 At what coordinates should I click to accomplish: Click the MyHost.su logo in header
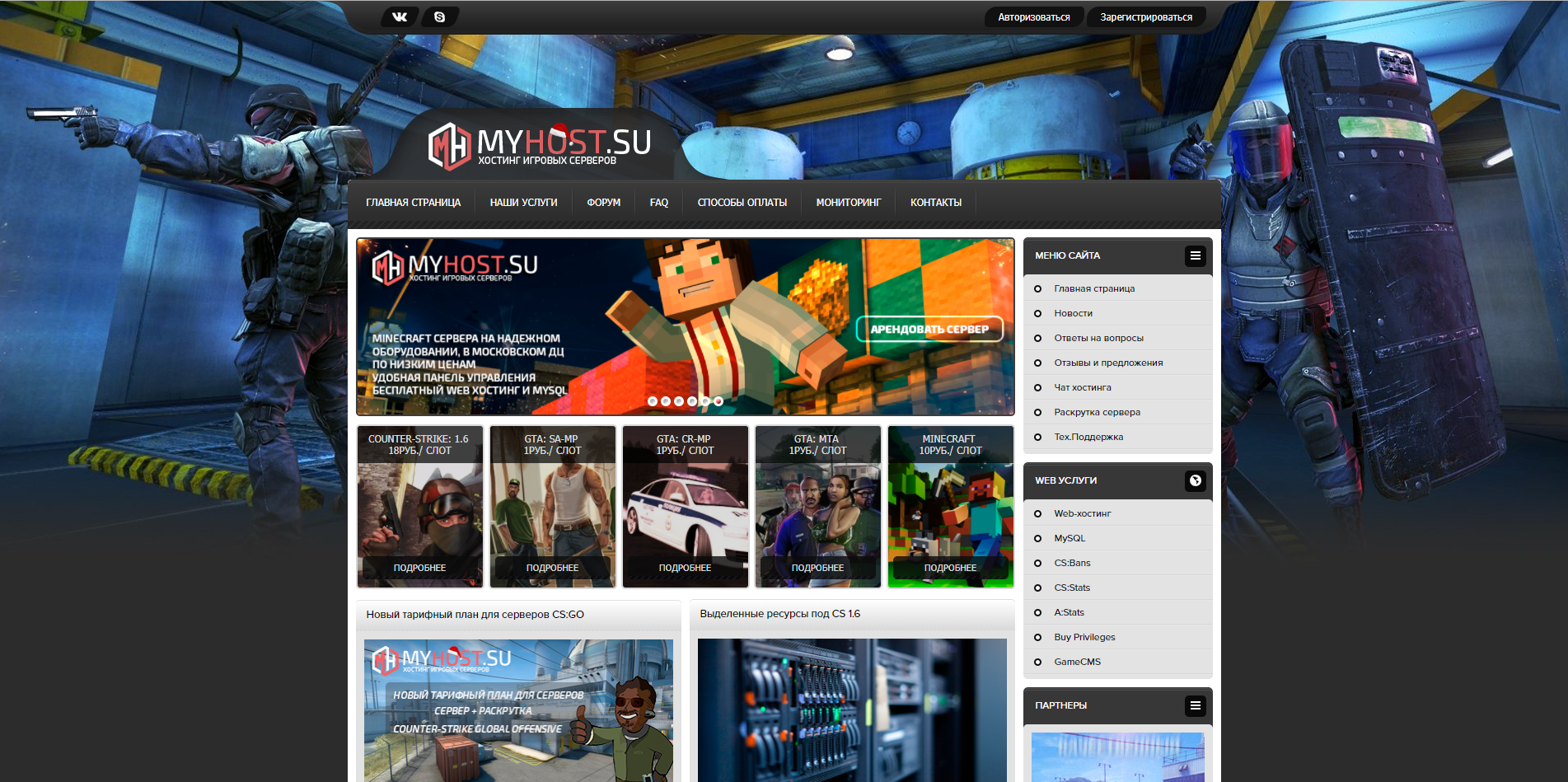point(539,145)
